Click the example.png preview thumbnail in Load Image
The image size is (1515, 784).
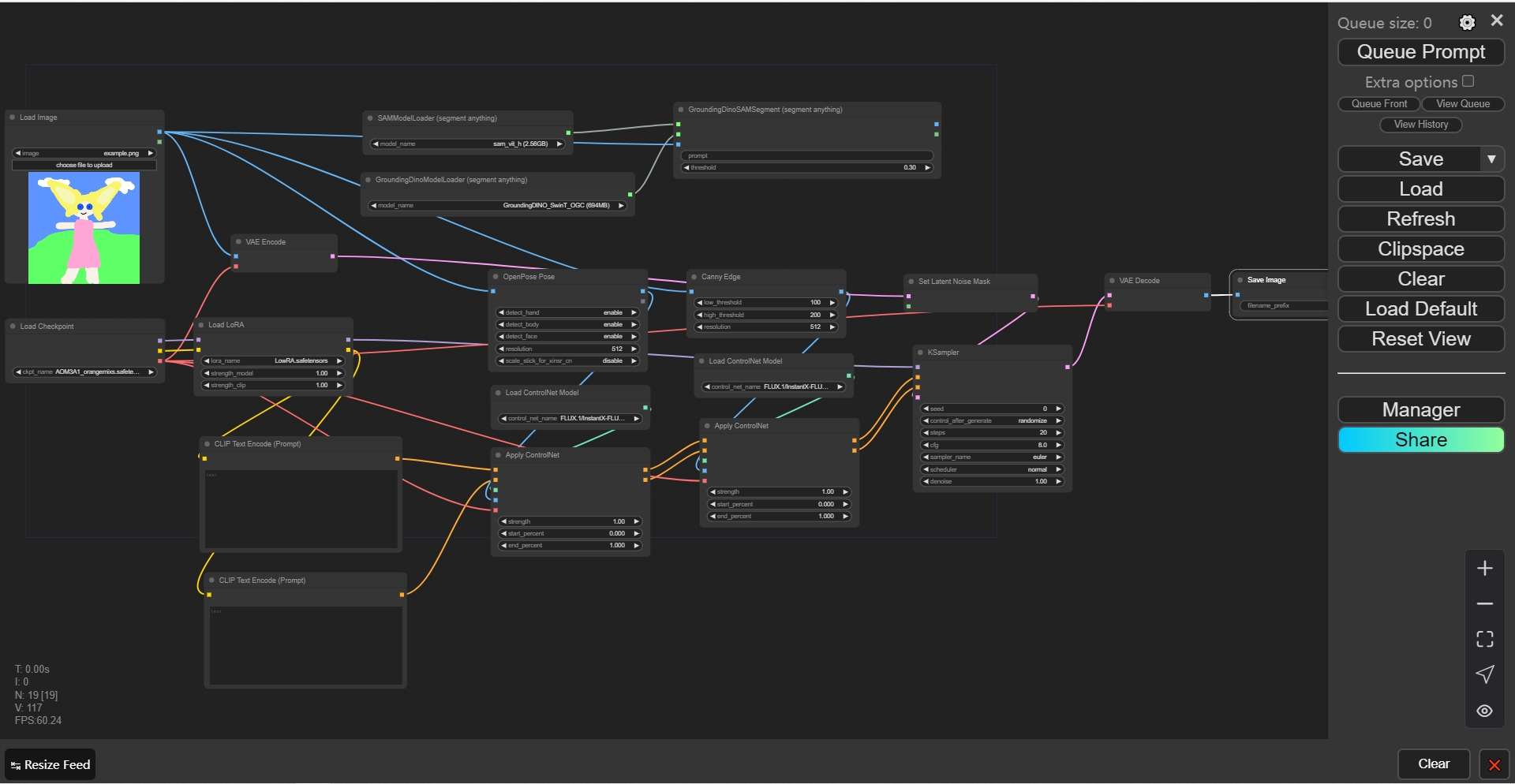tap(84, 228)
